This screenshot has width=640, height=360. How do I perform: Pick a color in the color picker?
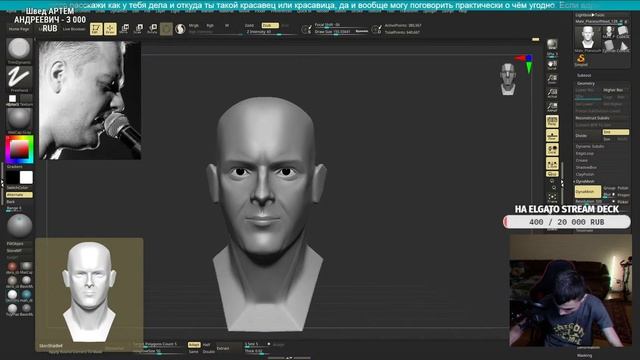tap(19, 149)
